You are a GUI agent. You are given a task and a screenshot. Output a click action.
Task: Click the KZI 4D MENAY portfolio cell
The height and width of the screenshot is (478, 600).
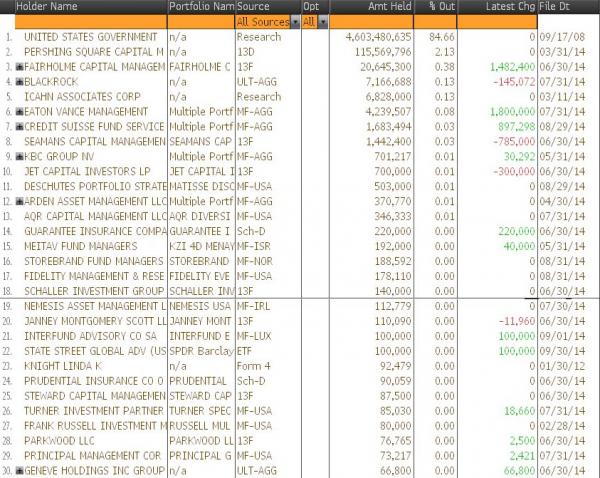202,246
